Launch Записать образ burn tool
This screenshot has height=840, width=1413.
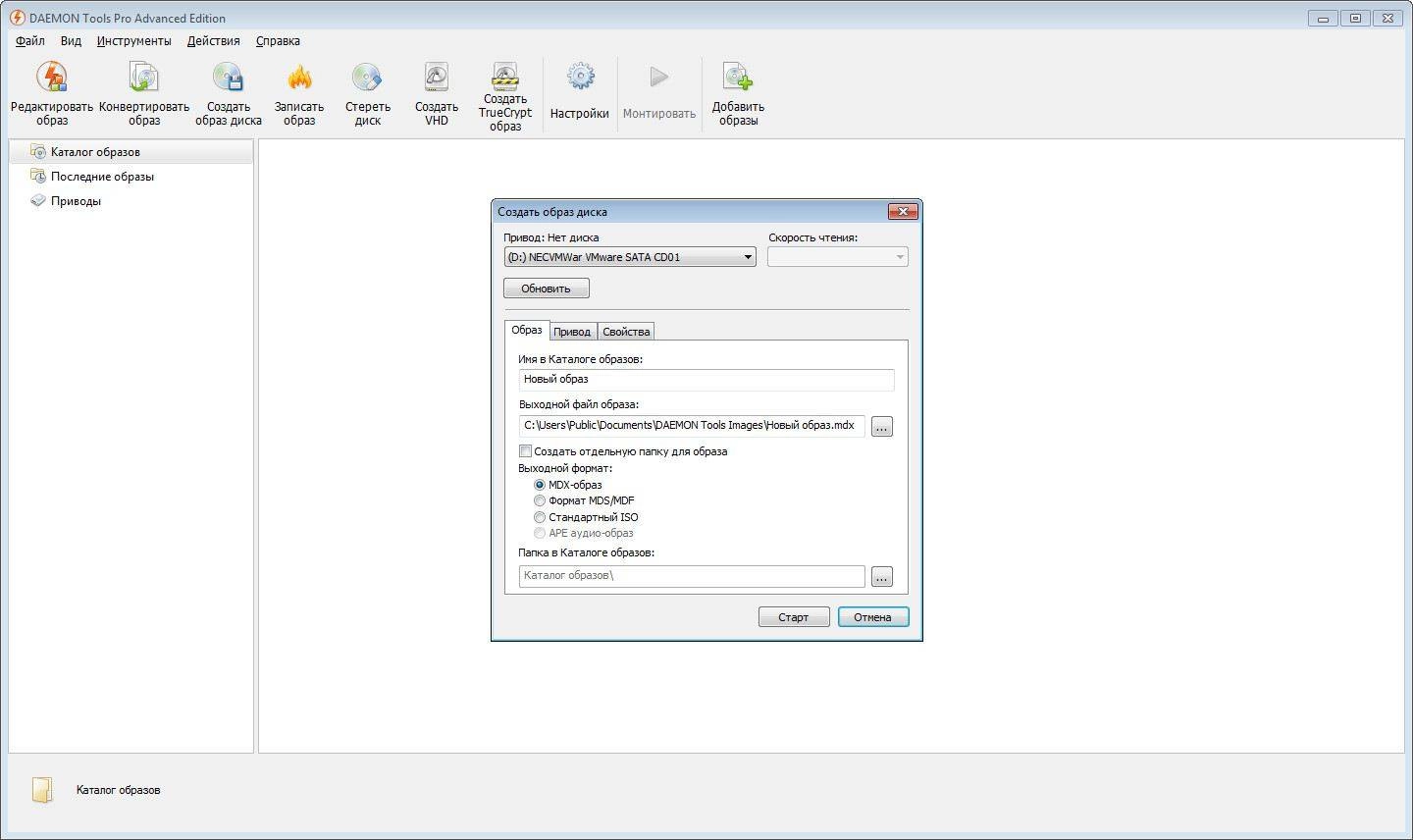(299, 93)
